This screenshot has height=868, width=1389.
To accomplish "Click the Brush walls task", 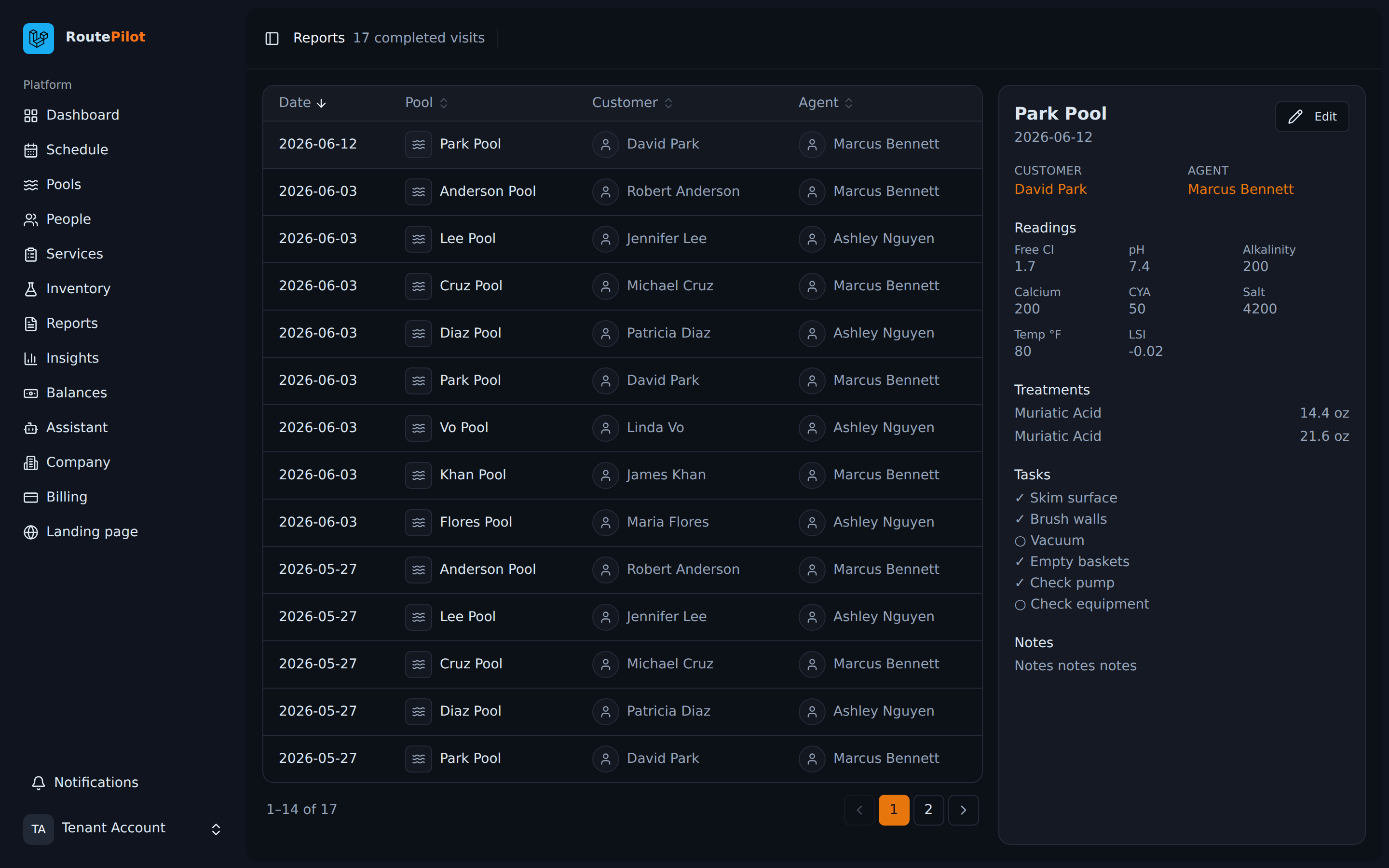I will pyautogui.click(x=1061, y=519).
